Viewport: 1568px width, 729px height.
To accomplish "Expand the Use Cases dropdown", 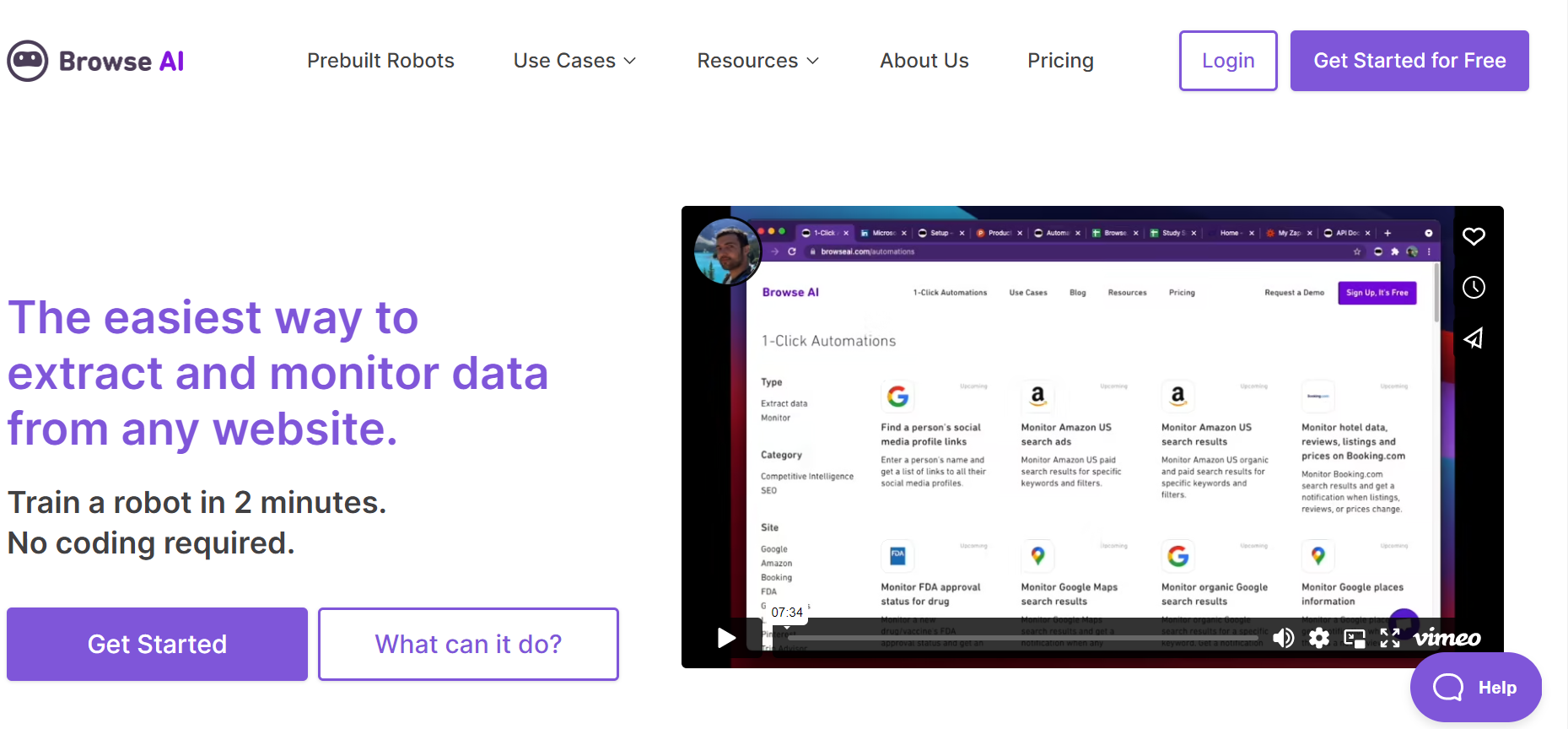I will [x=574, y=61].
